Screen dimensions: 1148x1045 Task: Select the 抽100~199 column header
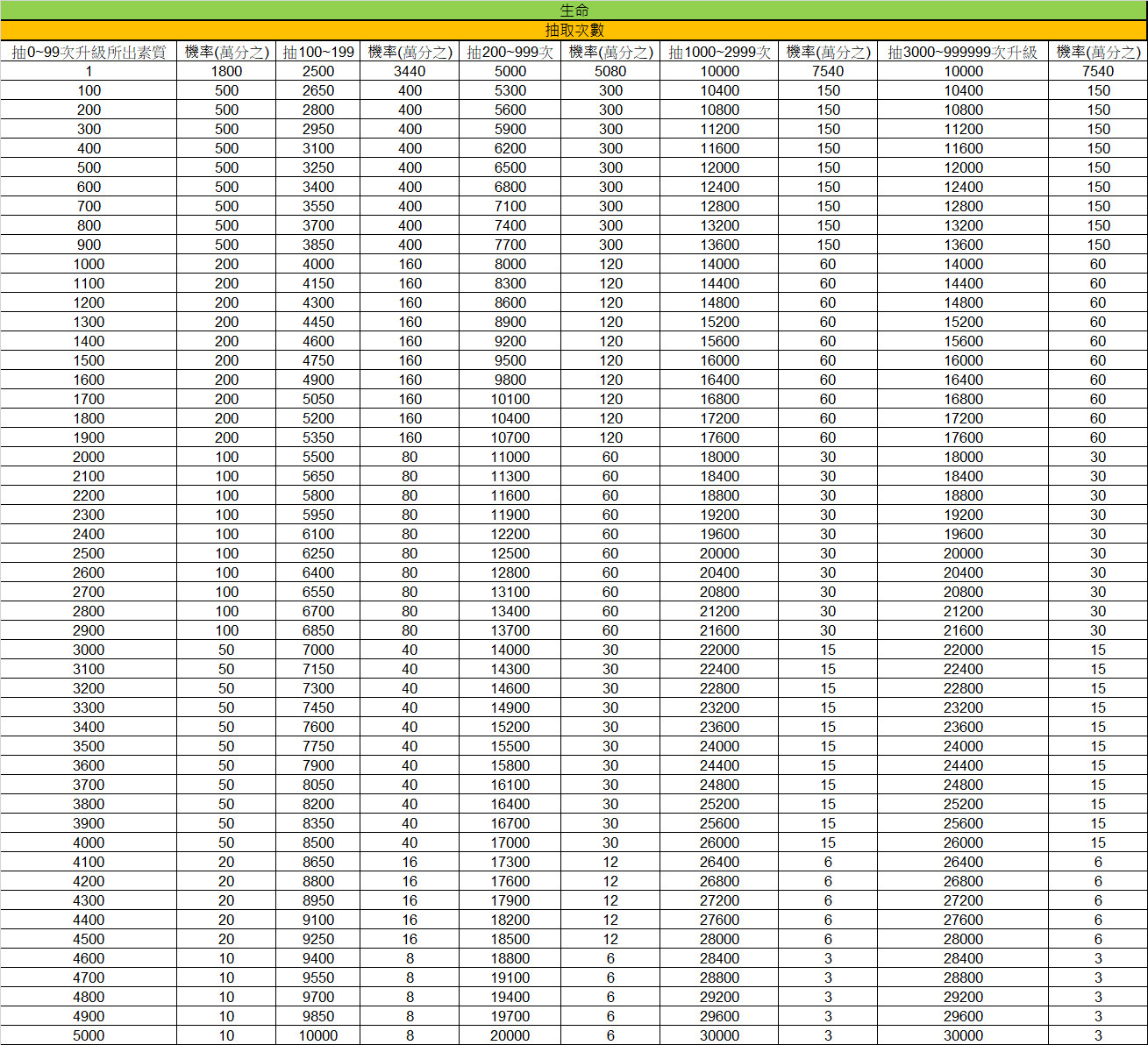(318, 52)
